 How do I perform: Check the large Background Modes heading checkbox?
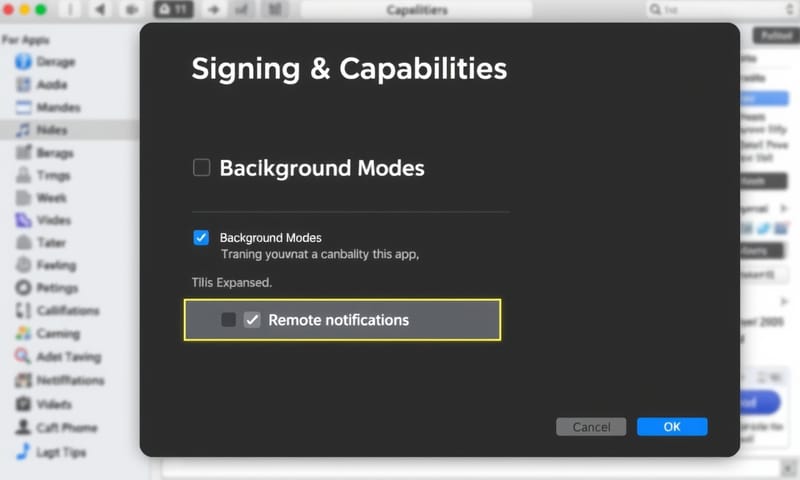202,167
